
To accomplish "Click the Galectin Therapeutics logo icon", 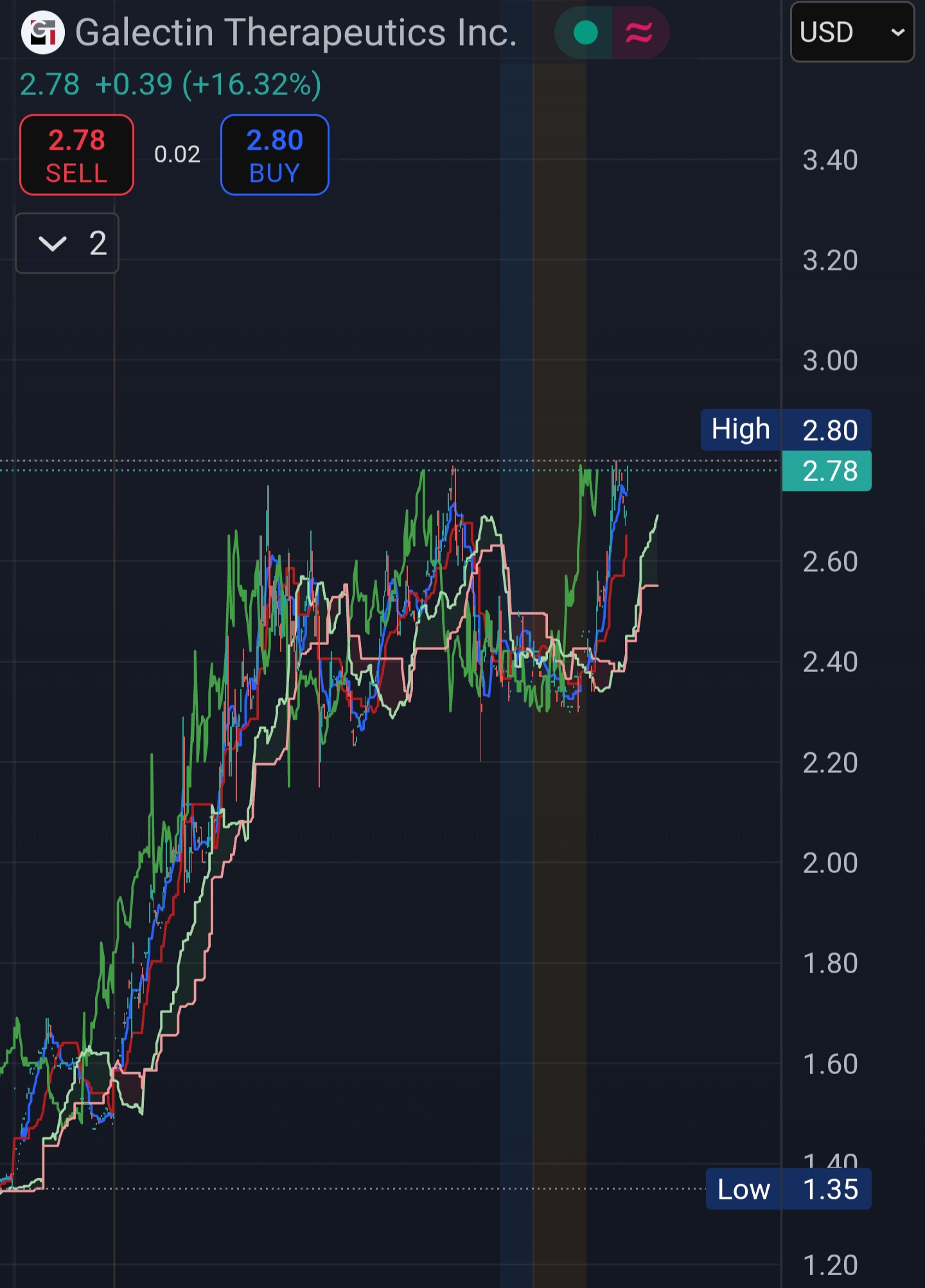I will tap(43, 32).
